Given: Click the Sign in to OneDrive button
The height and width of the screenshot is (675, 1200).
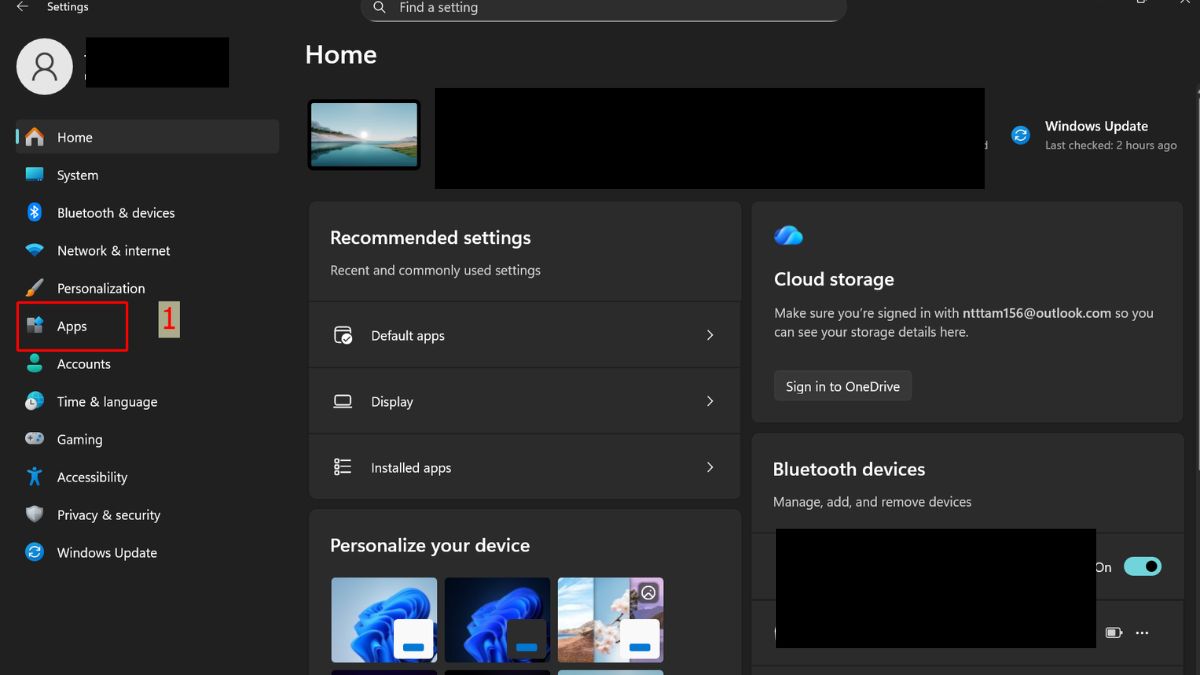Looking at the screenshot, I should tap(842, 387).
